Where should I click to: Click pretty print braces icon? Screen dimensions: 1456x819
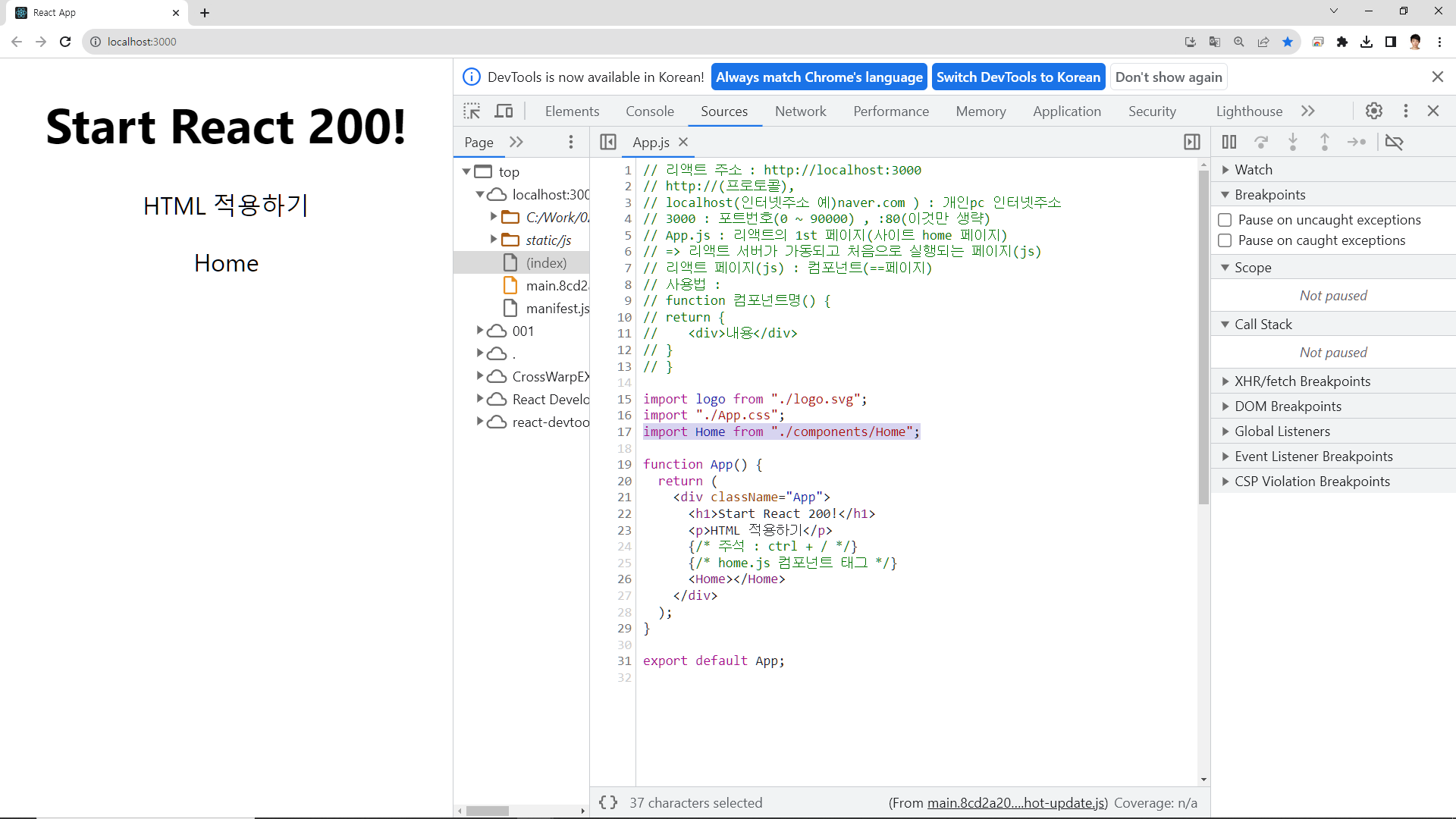coord(607,802)
